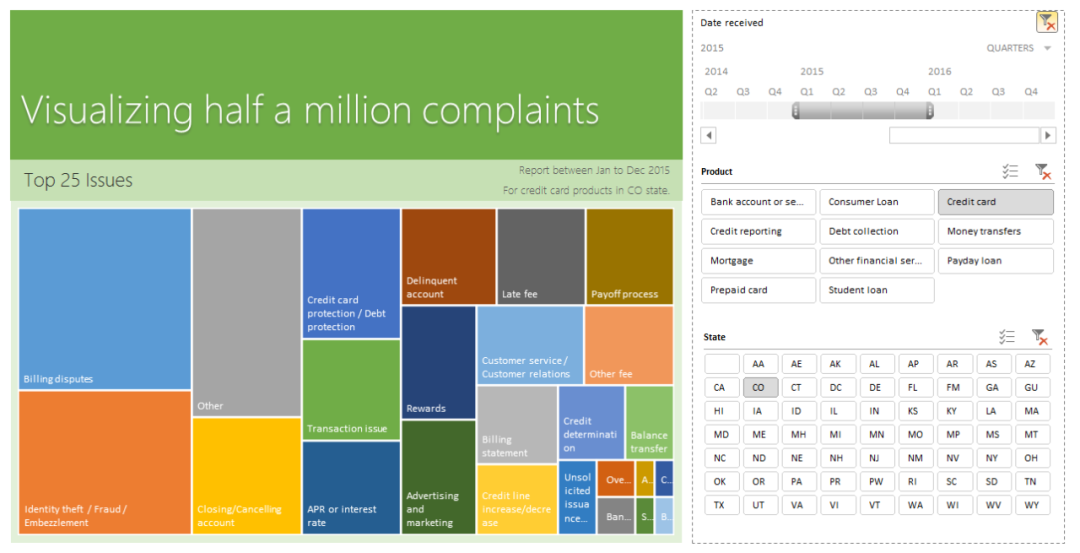The height and width of the screenshot is (553, 1080).
Task: Clear the Product slicer filter
Action: (x=1042, y=172)
